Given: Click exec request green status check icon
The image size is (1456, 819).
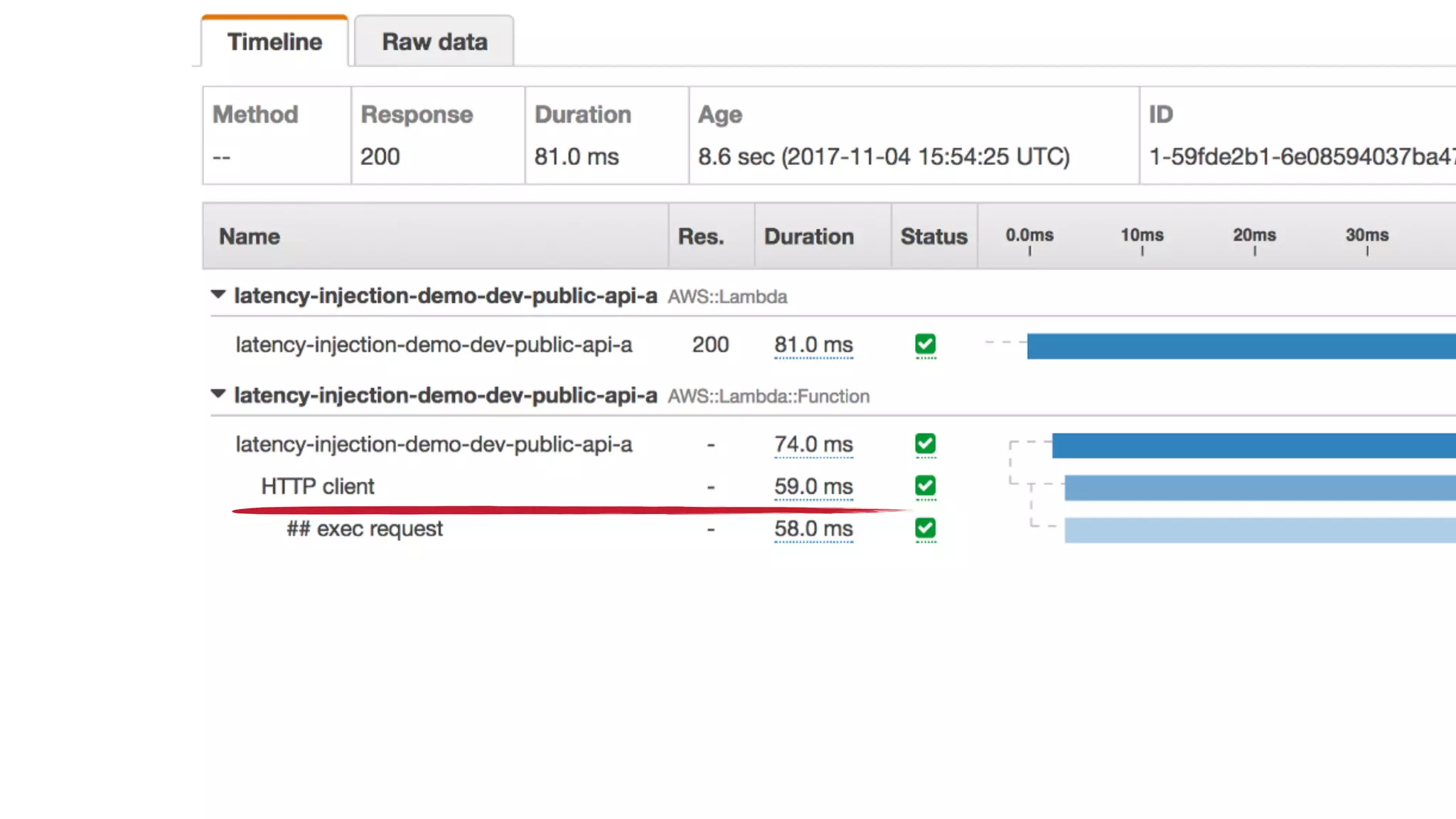Looking at the screenshot, I should [x=925, y=528].
